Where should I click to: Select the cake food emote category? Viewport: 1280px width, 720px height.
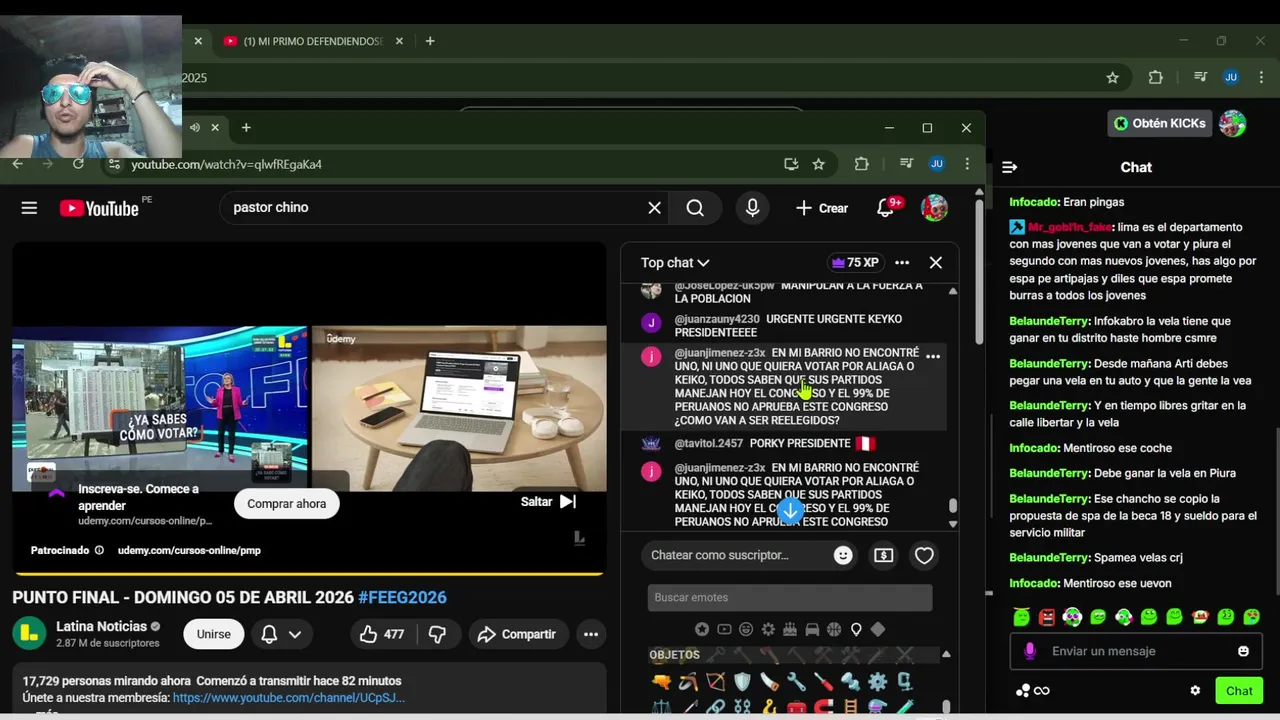pyautogui.click(x=790, y=629)
